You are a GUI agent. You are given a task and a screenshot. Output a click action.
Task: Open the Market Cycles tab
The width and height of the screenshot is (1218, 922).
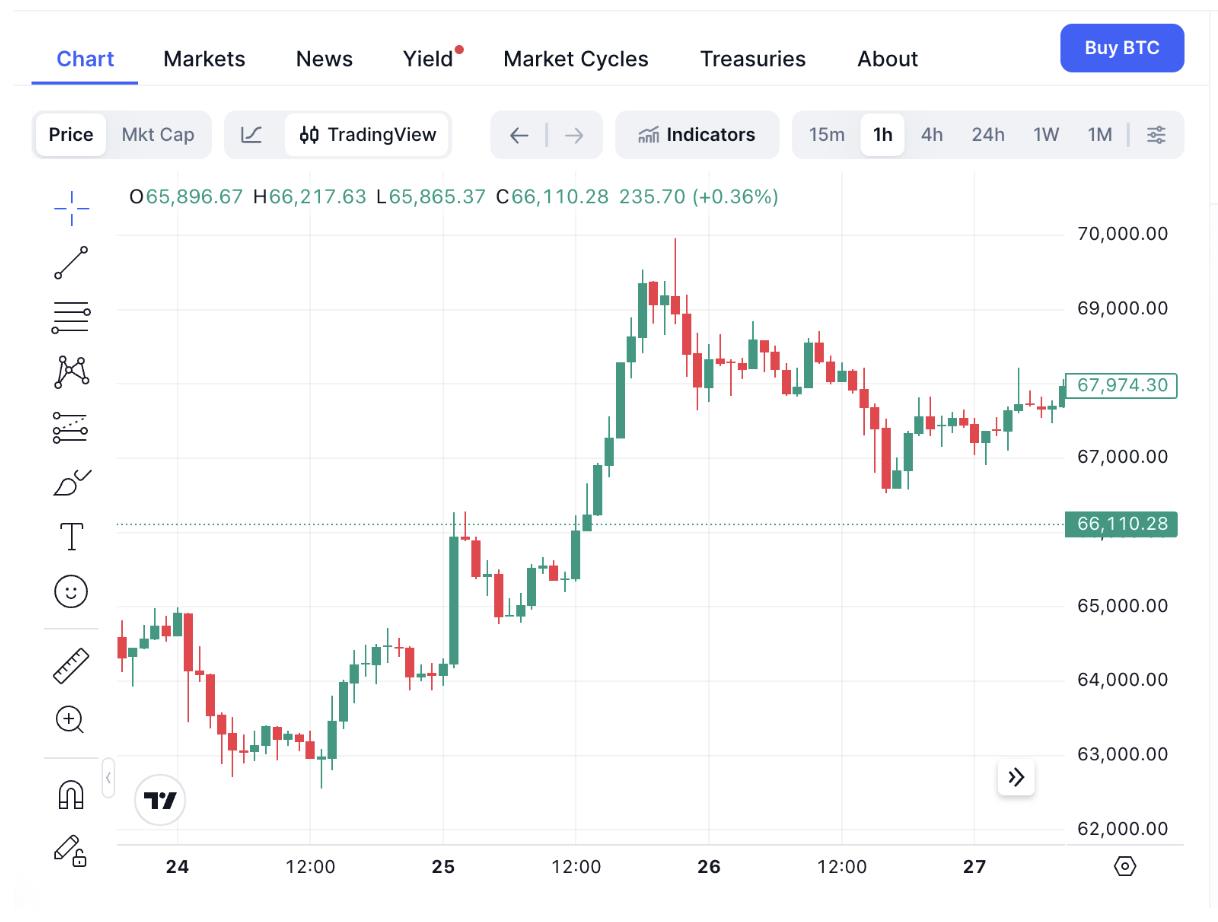click(x=576, y=59)
